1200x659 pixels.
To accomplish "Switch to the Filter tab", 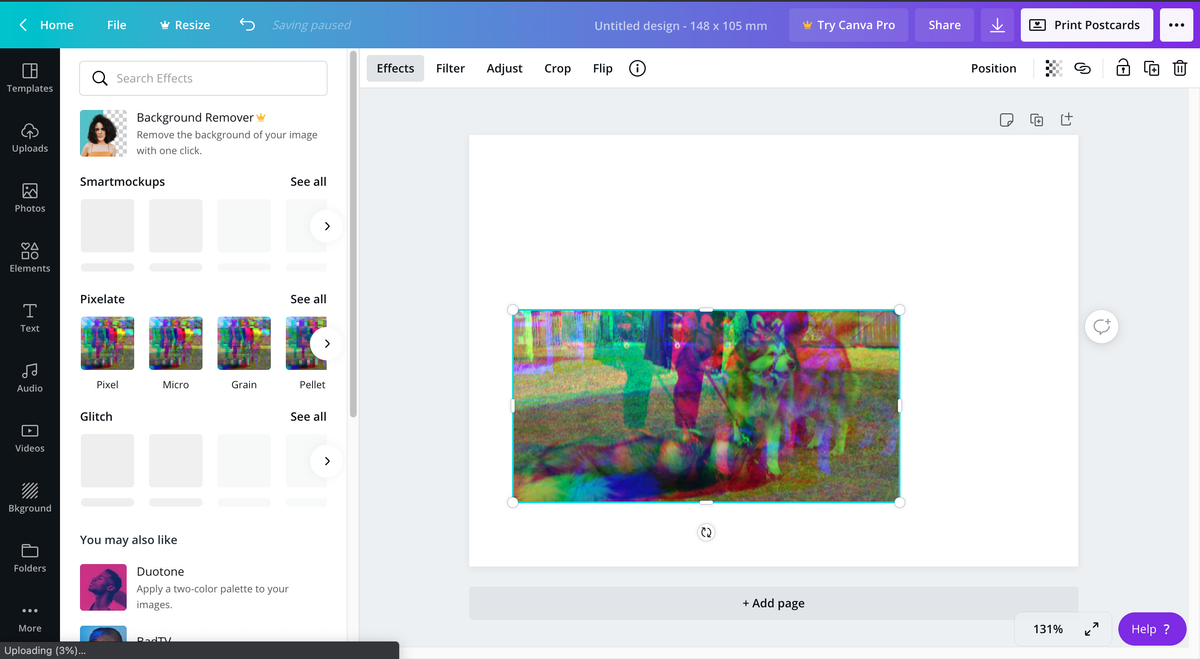I will tap(450, 68).
